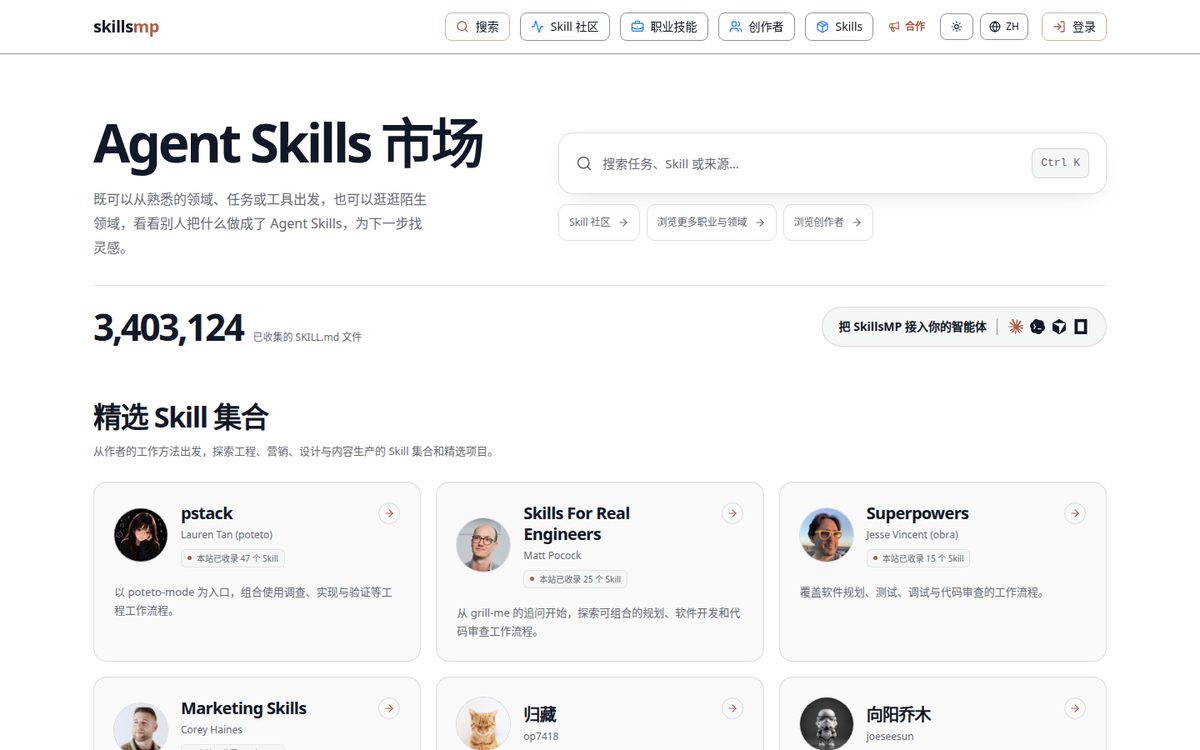Click the 登录 login button
The image size is (1200, 750).
tap(1074, 27)
